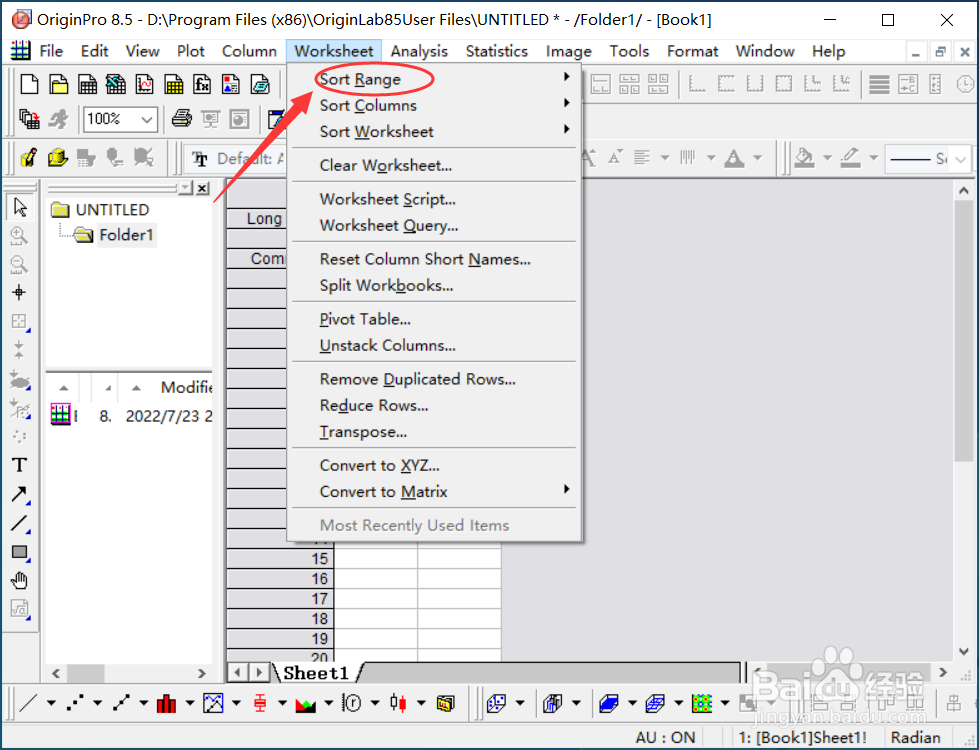Click worksheet vertical scrollbar down arrow

964,651
